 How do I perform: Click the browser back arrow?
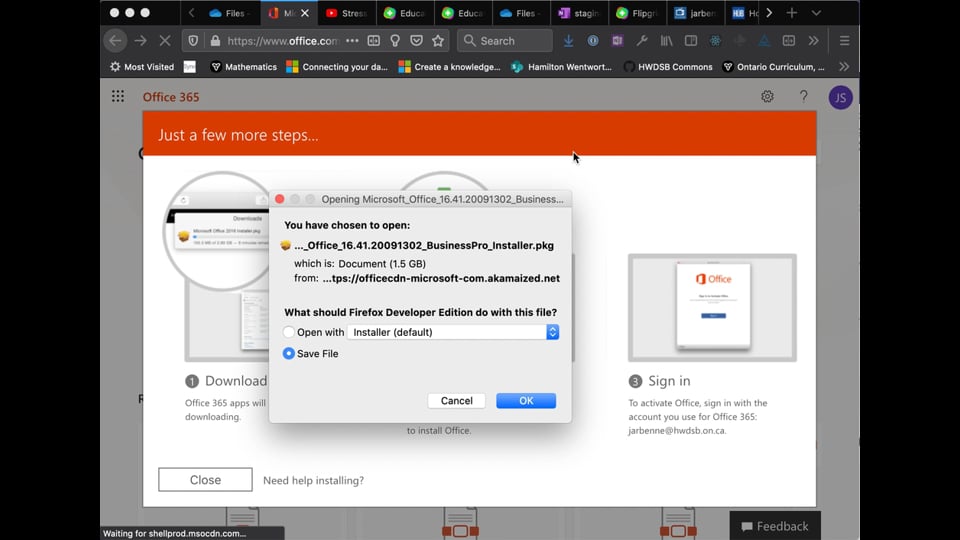click(x=115, y=41)
